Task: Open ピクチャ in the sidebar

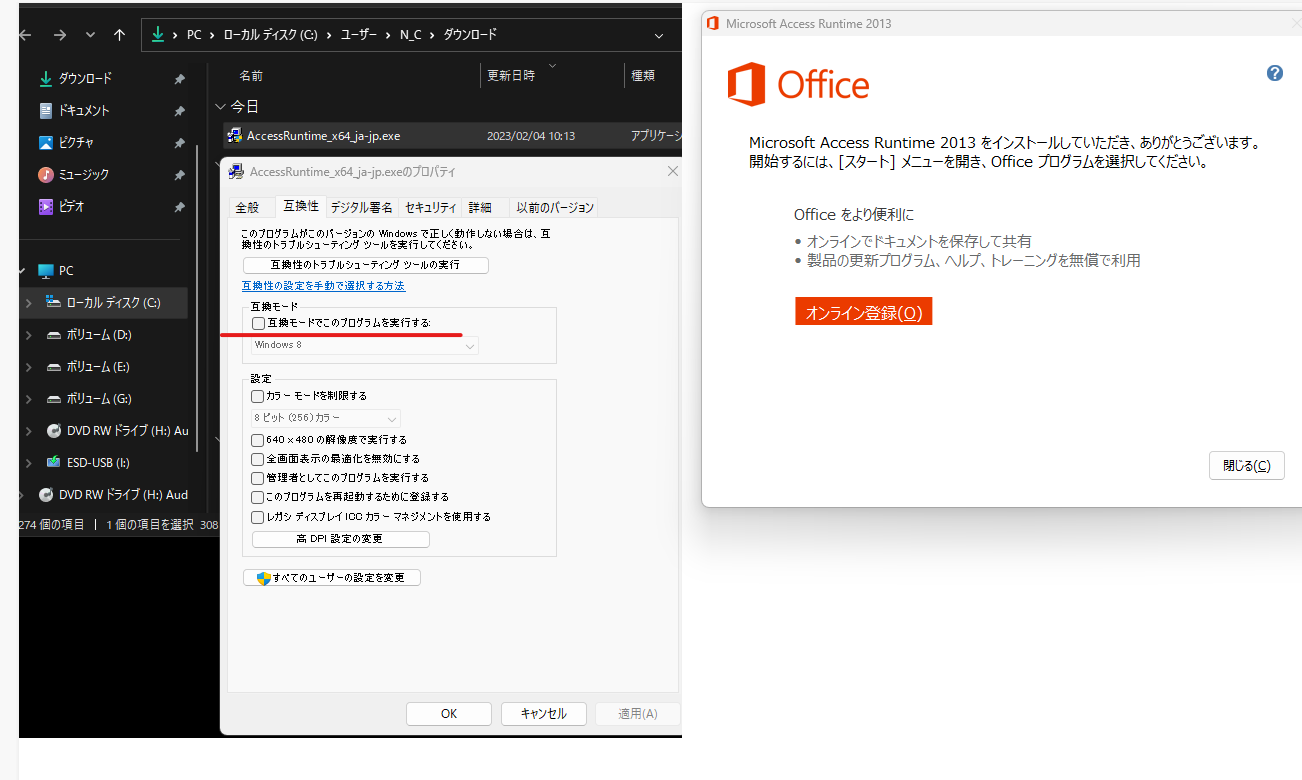Action: coord(76,142)
